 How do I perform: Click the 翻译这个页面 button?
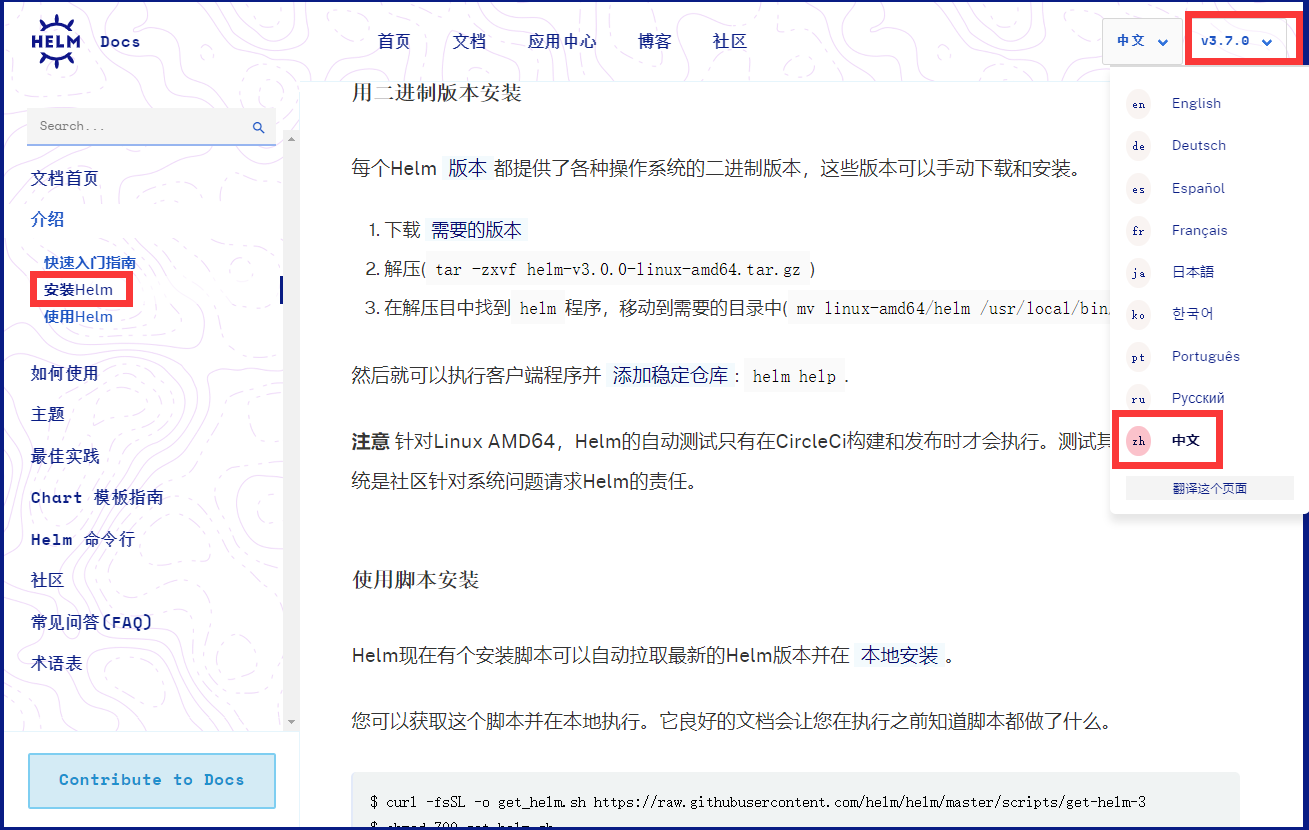(x=1210, y=488)
